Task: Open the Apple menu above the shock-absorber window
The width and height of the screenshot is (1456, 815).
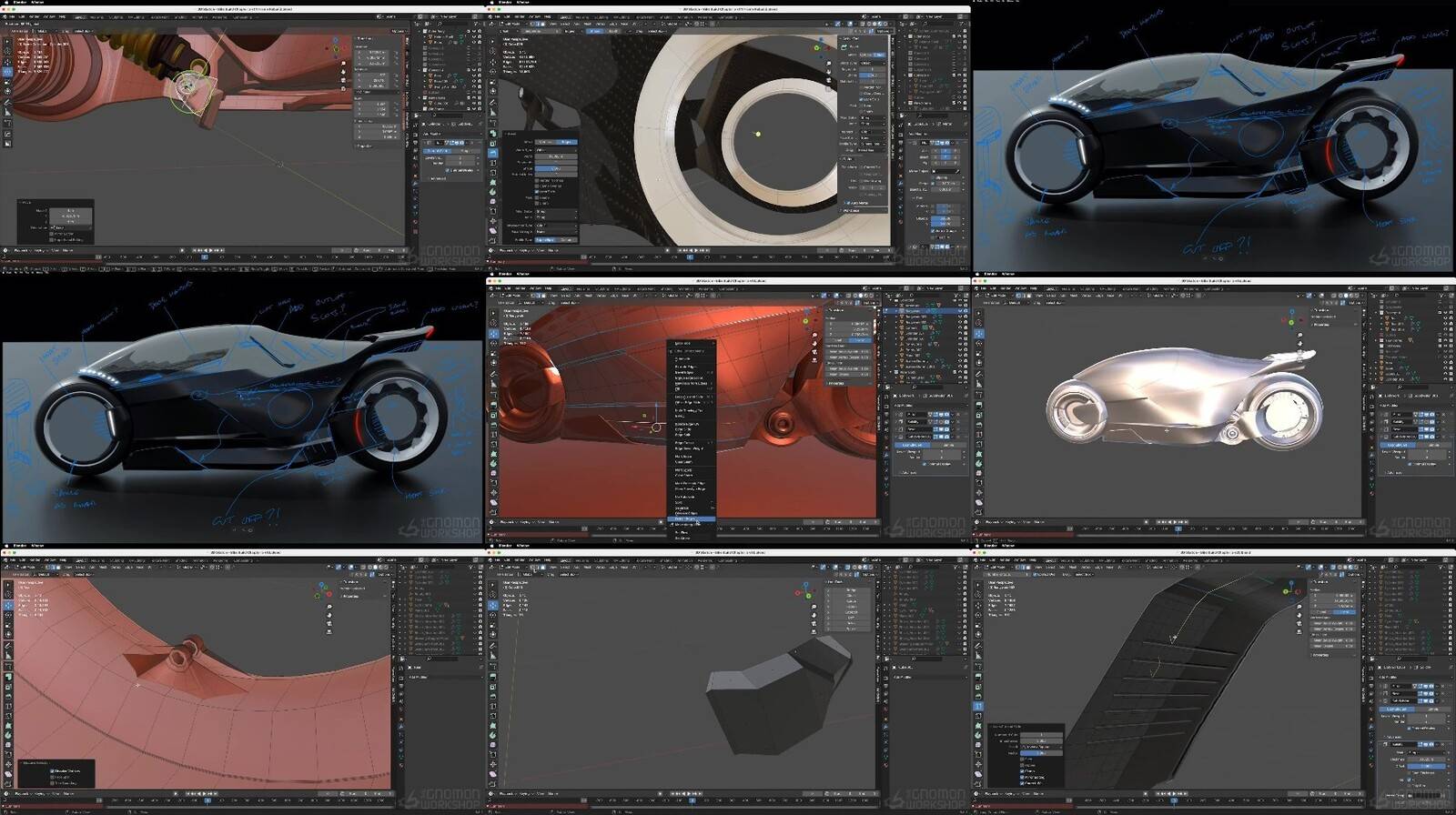Action: [x=6, y=3]
